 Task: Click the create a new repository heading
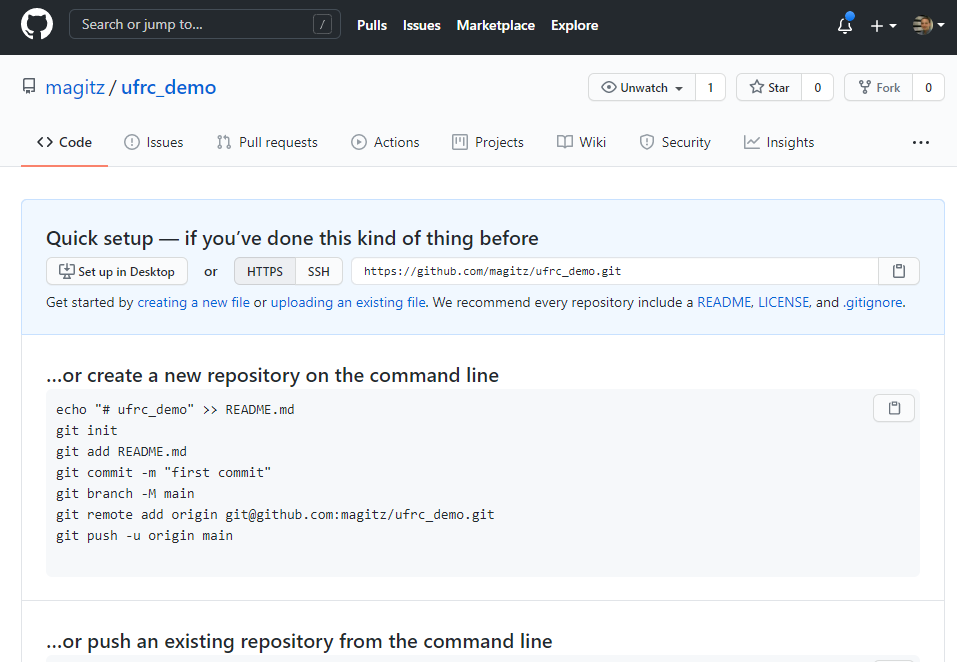coord(272,375)
